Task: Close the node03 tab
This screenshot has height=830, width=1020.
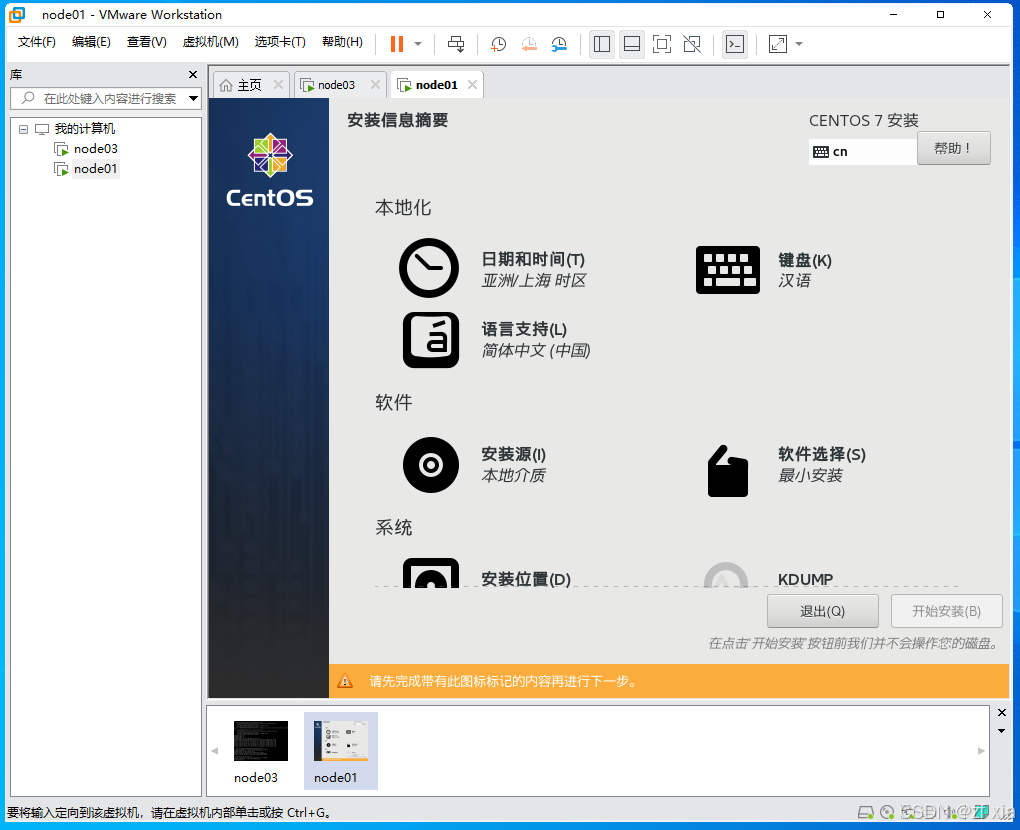Action: [375, 85]
